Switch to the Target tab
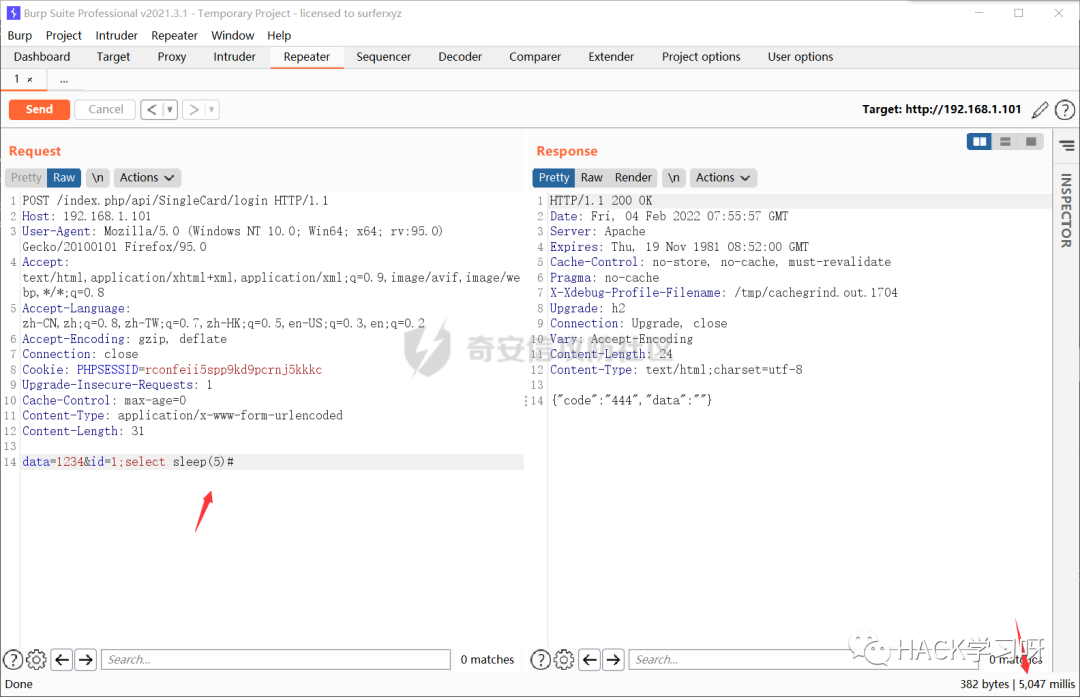Screen dimensions: 1080x697 tap(113, 56)
